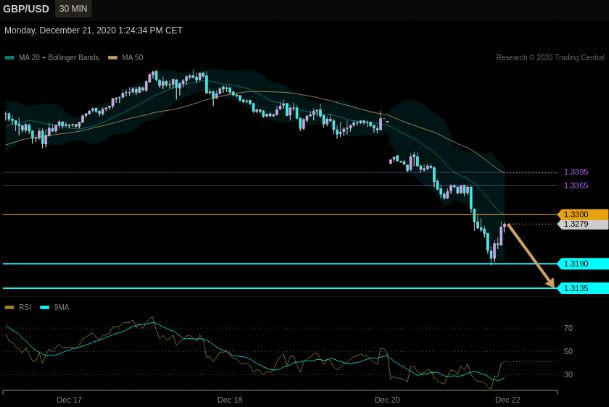Image resolution: width=609 pixels, height=407 pixels.
Task: Click the orange MA 50 legend swatch
Action: click(x=113, y=58)
